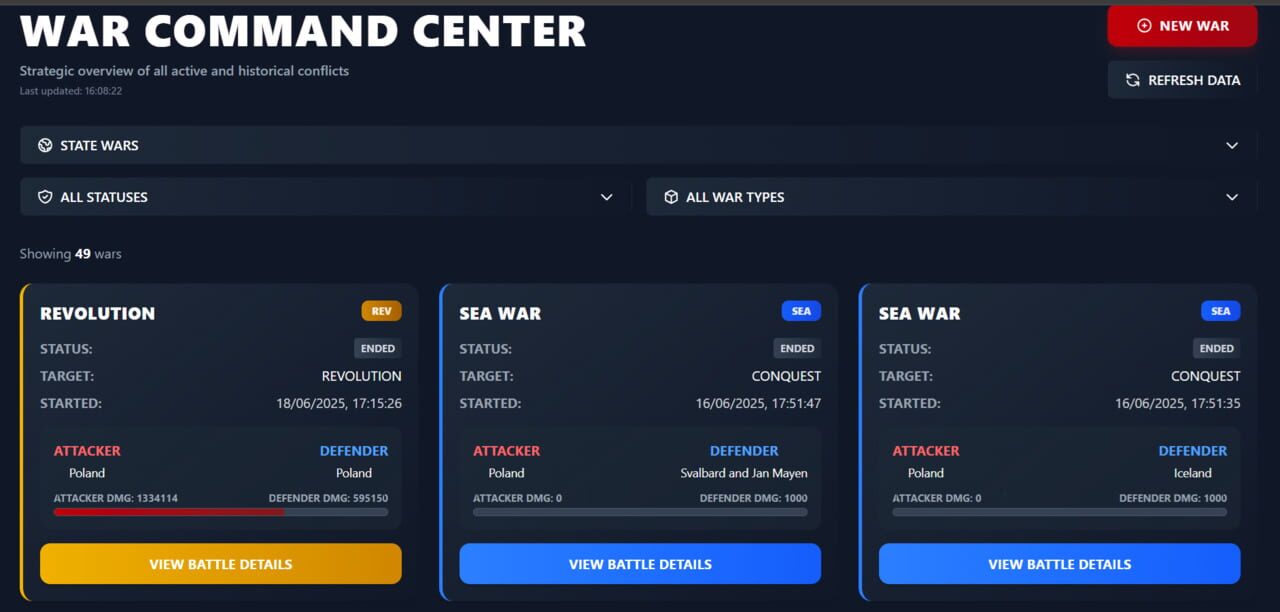The image size is (1280, 612).
Task: Click the refresh icon in REFRESH DATA button
Action: 1132,80
